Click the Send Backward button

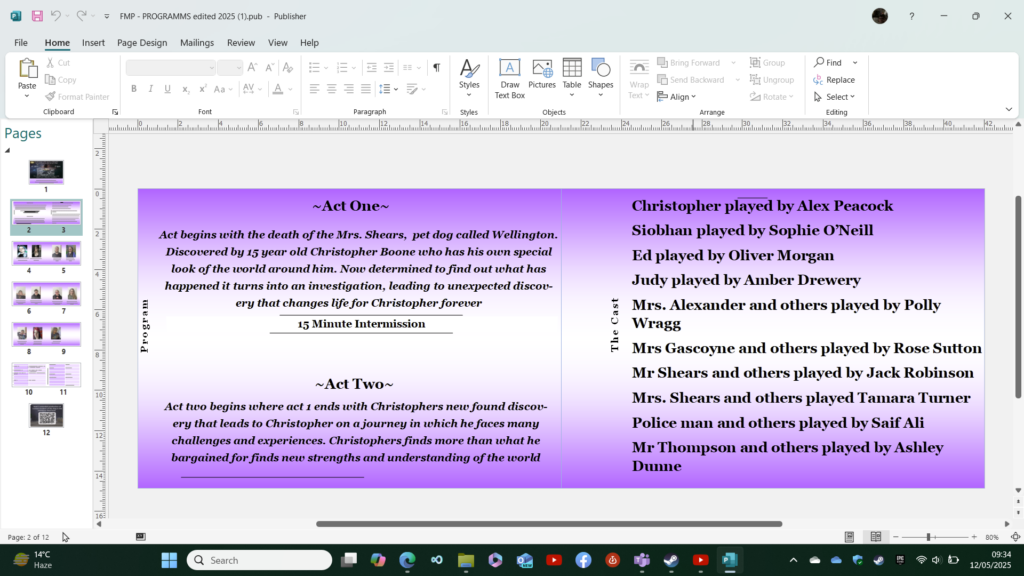691,80
